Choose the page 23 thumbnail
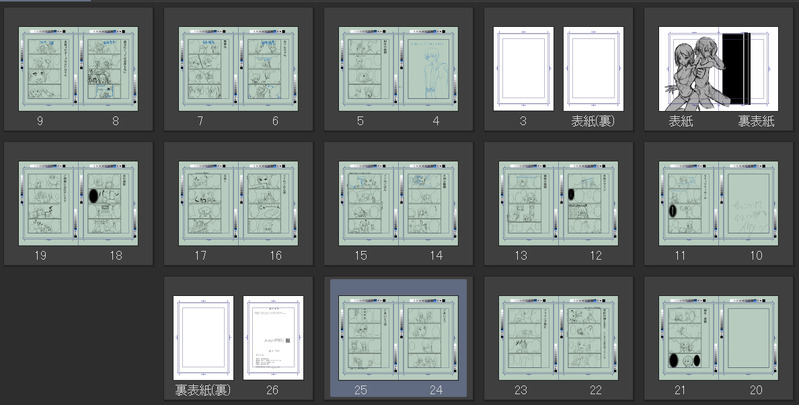799x405 pixels. click(x=528, y=338)
